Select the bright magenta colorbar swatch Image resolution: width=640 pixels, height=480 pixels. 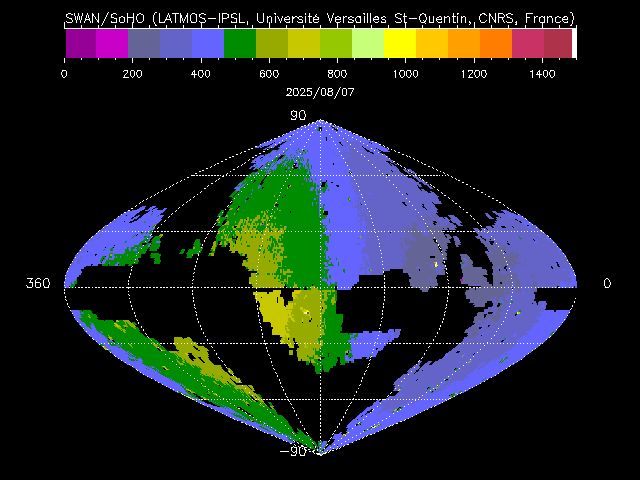pyautogui.click(x=112, y=43)
